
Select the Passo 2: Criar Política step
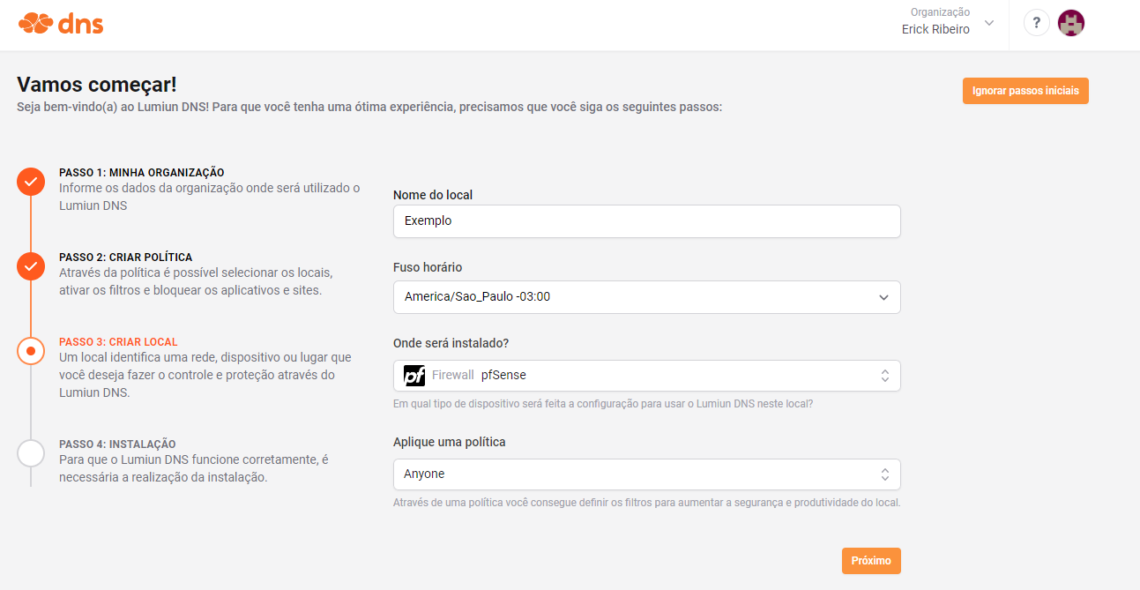125,257
